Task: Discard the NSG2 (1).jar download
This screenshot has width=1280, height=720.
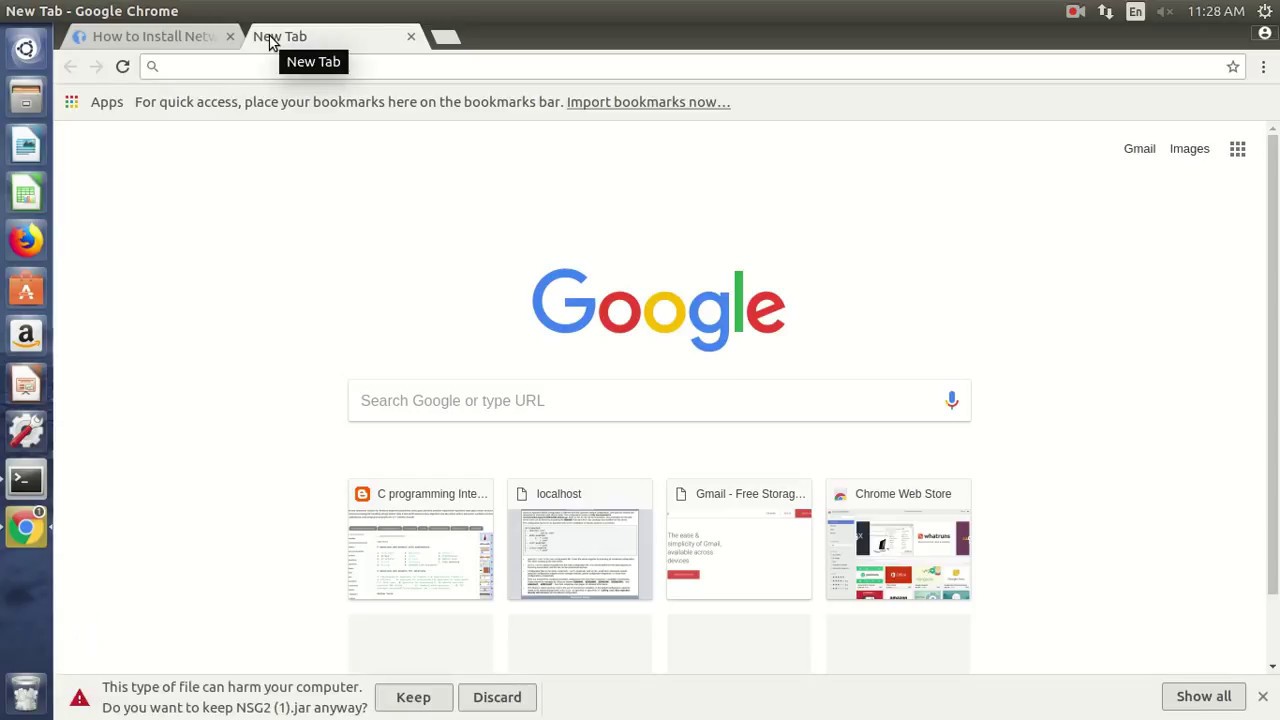Action: coord(497,697)
